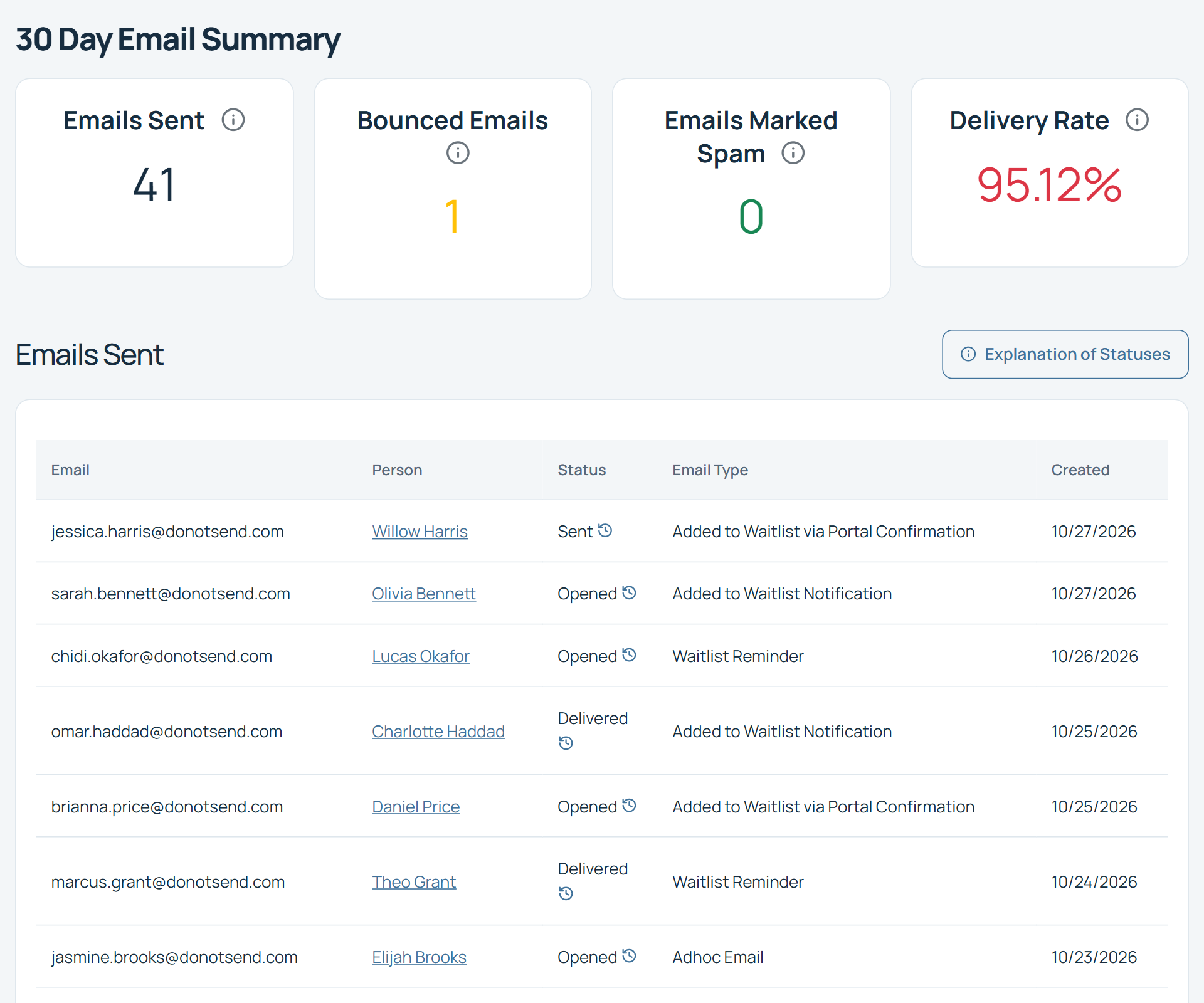Open status history icon for brianna.price row

coord(630,806)
